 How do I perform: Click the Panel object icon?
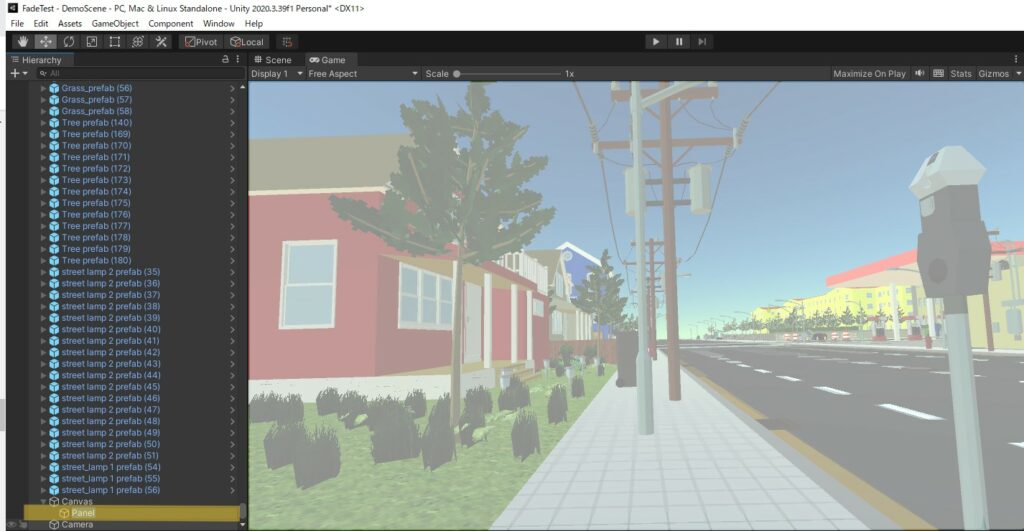(x=64, y=513)
